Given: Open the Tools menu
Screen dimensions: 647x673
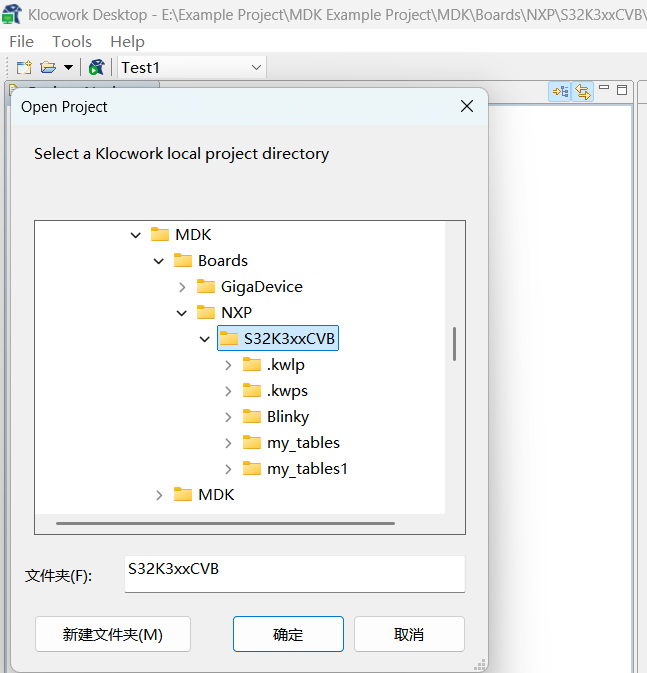Looking at the screenshot, I should point(72,42).
